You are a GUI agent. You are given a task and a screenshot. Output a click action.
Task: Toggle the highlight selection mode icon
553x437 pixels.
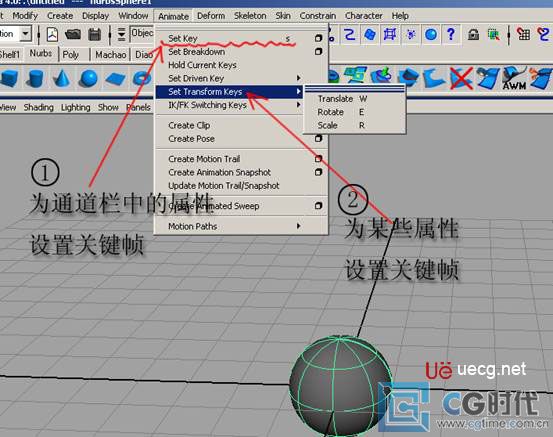[494, 35]
